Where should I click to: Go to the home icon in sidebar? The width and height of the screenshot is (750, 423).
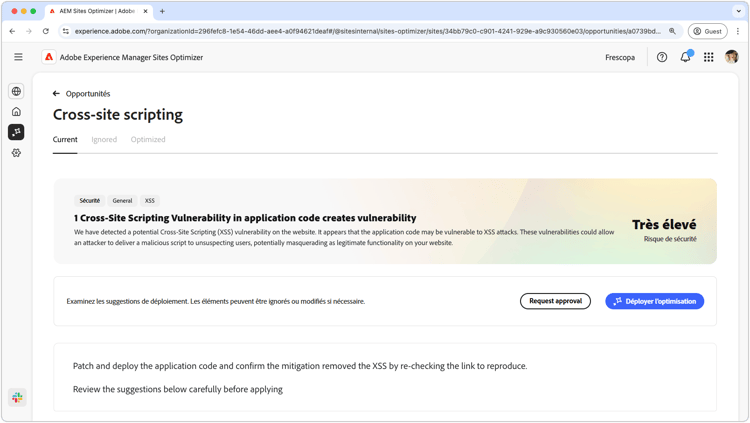click(16, 111)
